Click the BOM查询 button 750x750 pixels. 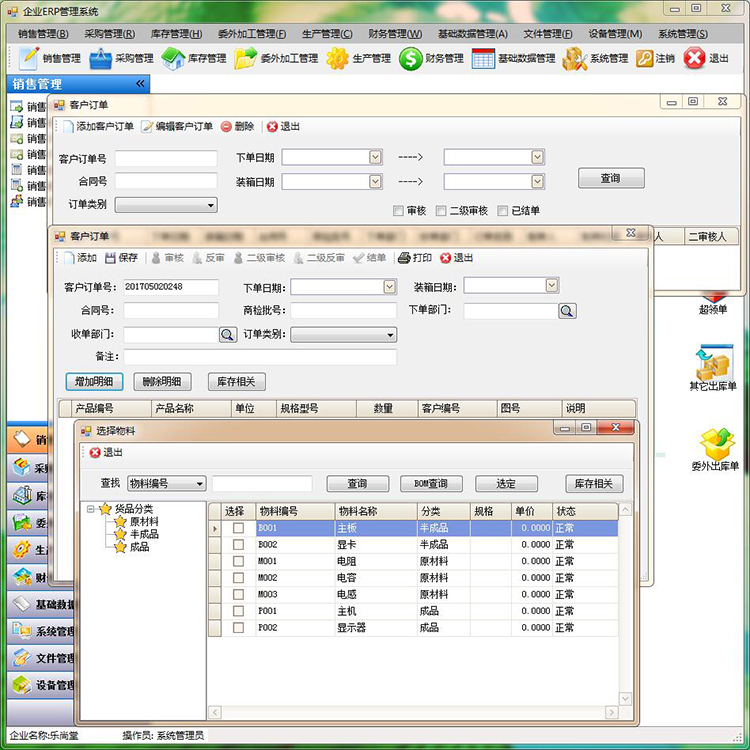tap(431, 484)
